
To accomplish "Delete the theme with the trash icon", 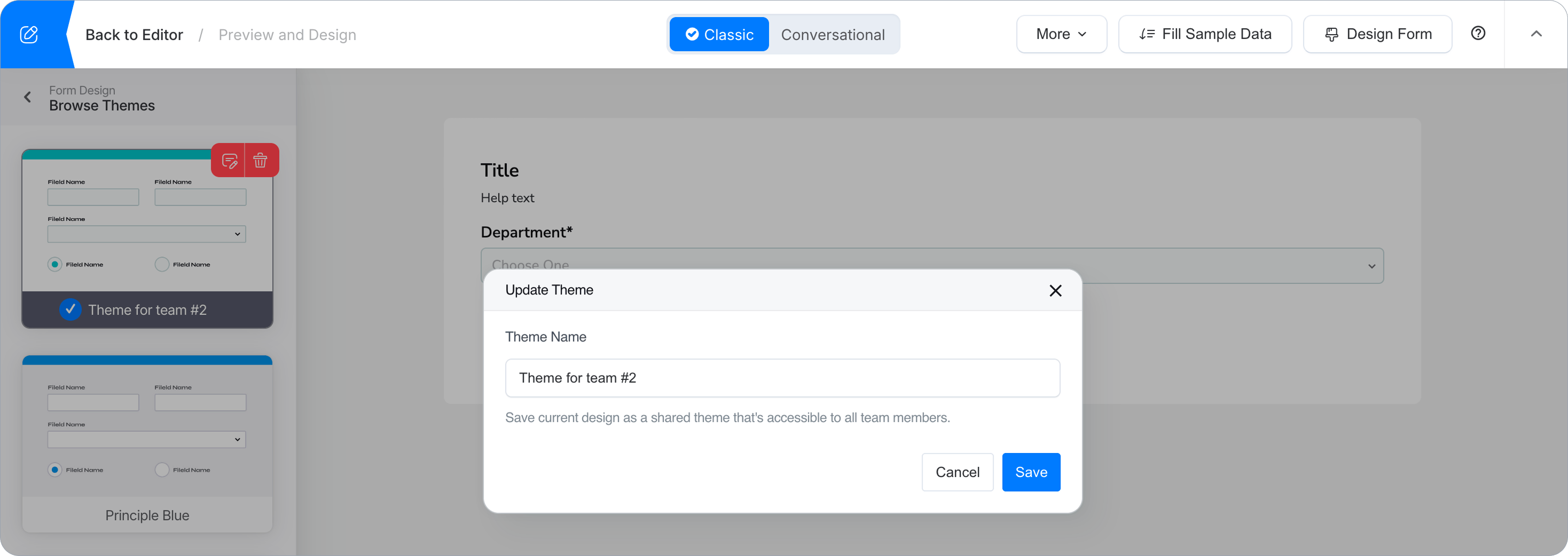I will 261,161.
